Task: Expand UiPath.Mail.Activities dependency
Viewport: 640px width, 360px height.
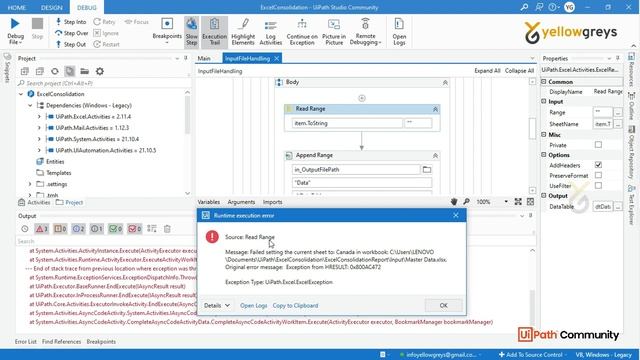Action: 39,128
